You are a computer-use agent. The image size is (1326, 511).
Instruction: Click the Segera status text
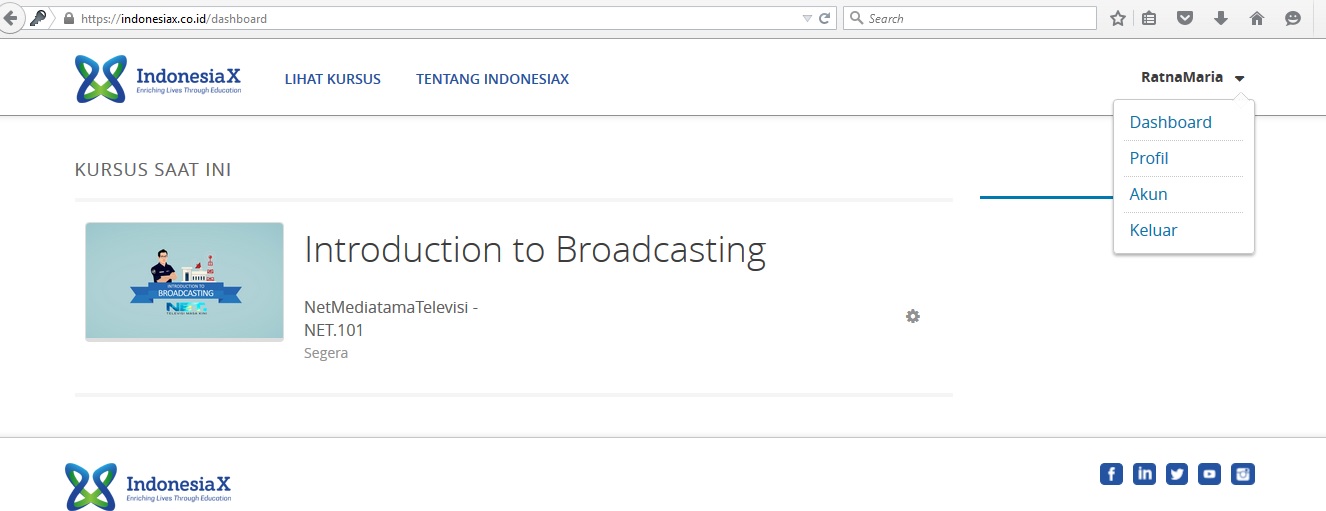326,353
